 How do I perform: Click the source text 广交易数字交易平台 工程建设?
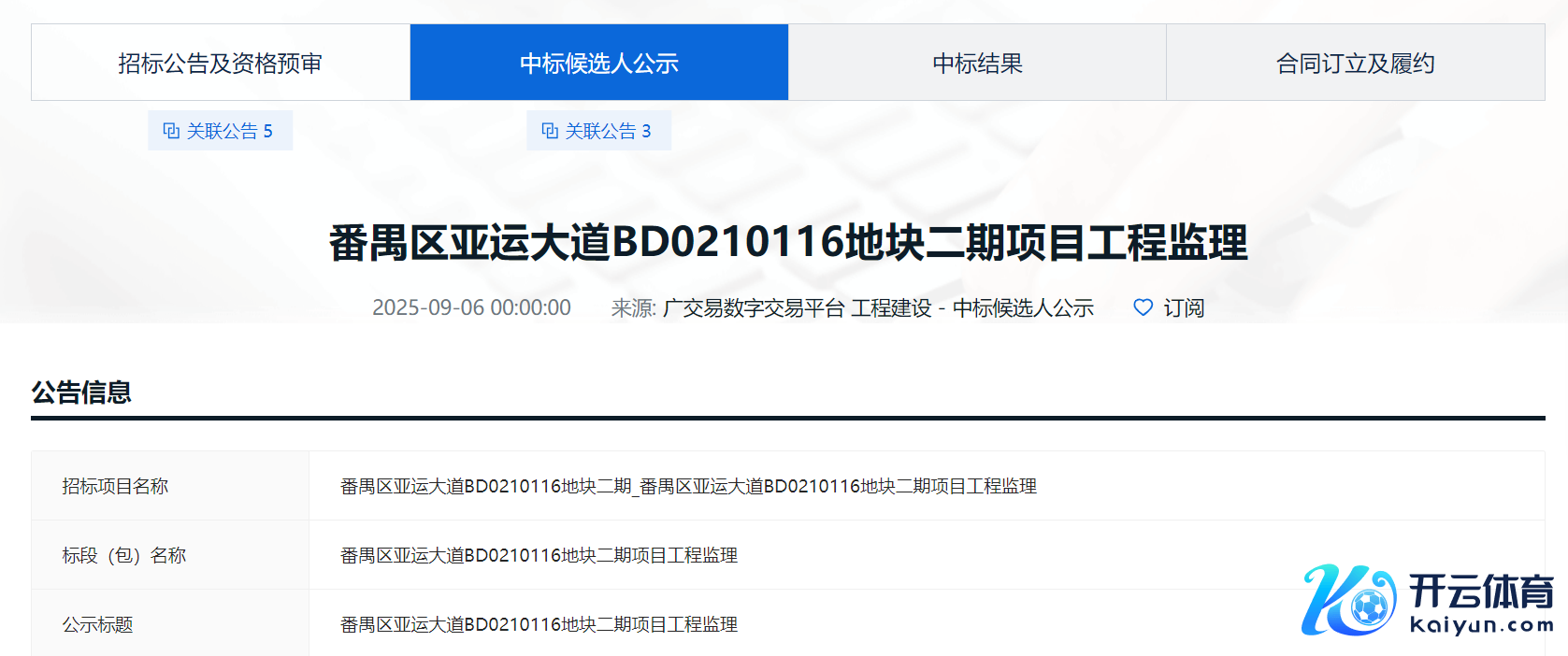[x=797, y=307]
